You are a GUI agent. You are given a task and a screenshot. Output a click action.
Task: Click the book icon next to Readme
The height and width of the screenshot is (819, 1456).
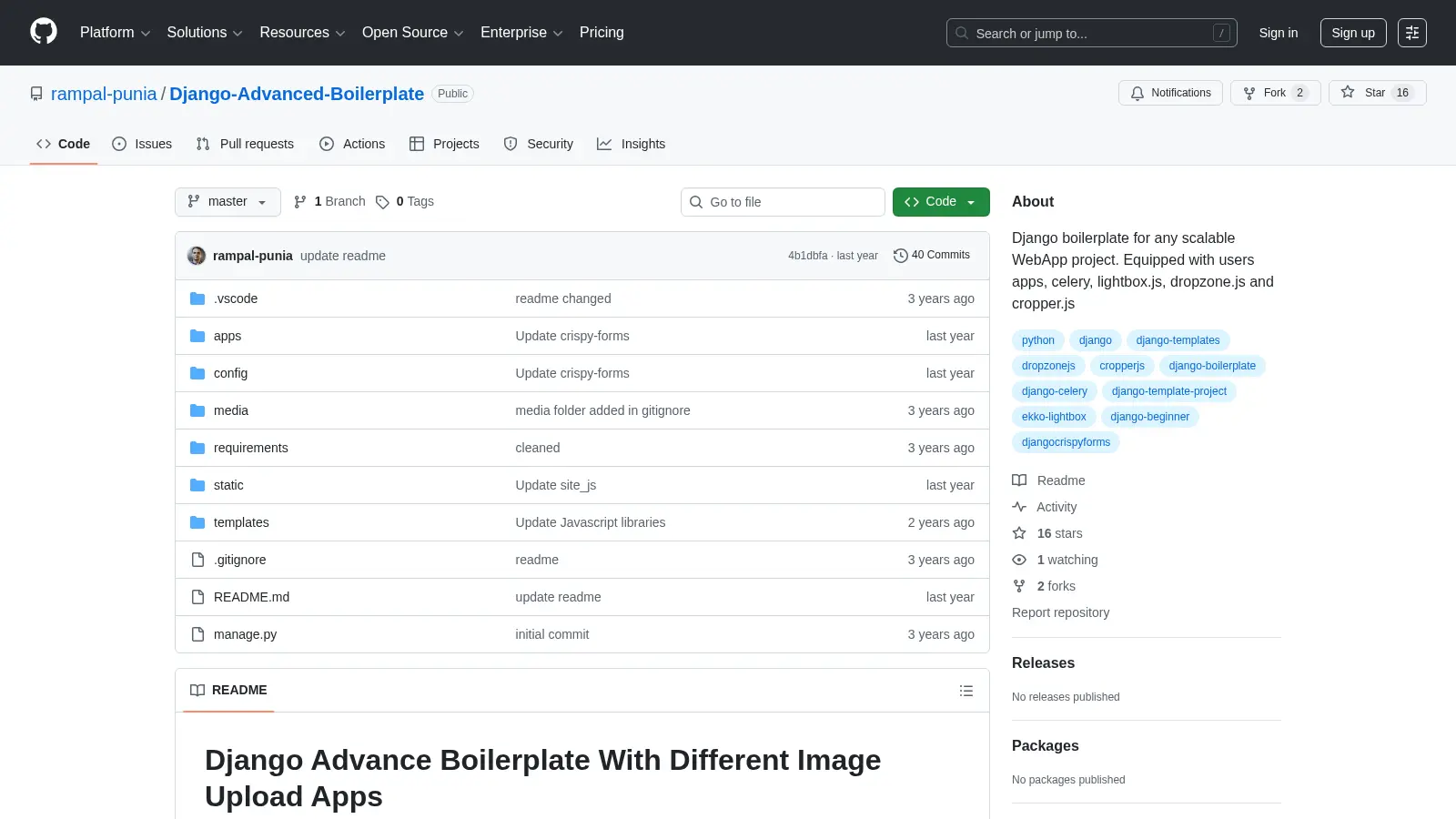(x=1019, y=480)
